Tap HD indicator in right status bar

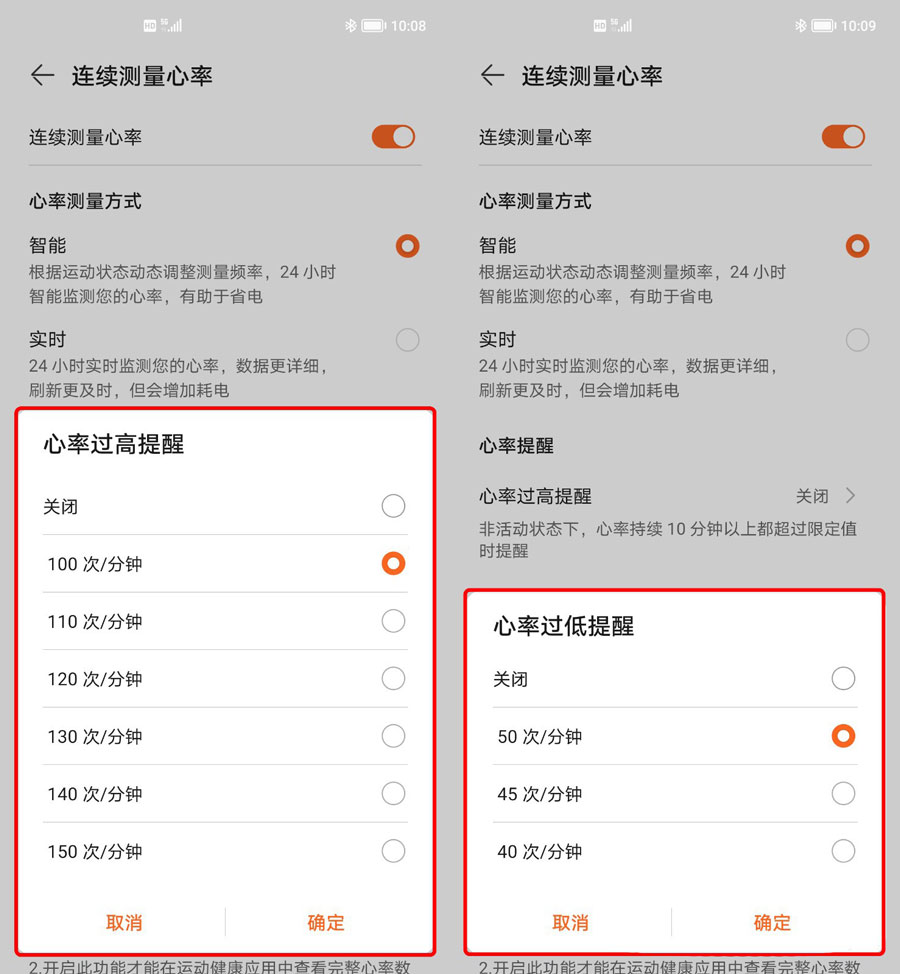click(599, 25)
